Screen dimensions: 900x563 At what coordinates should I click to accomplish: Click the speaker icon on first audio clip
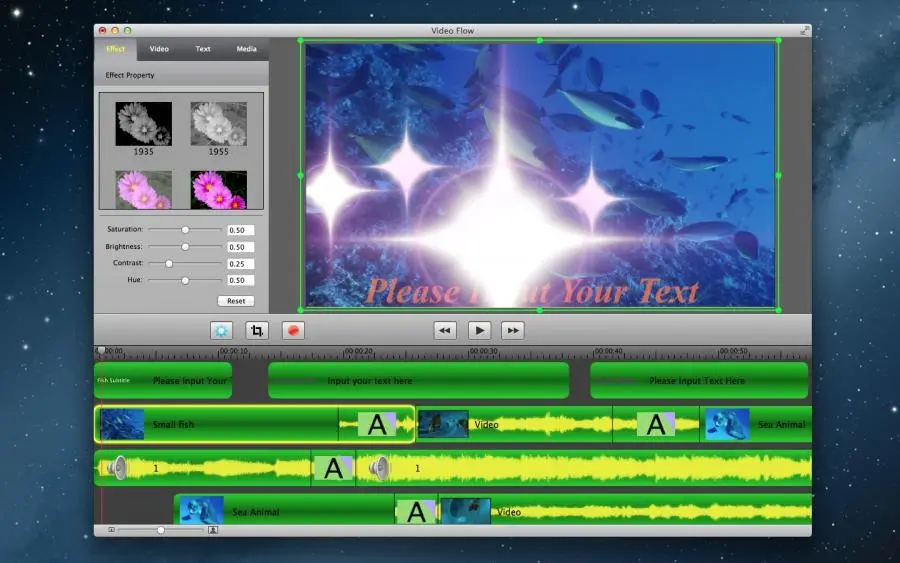[x=117, y=468]
